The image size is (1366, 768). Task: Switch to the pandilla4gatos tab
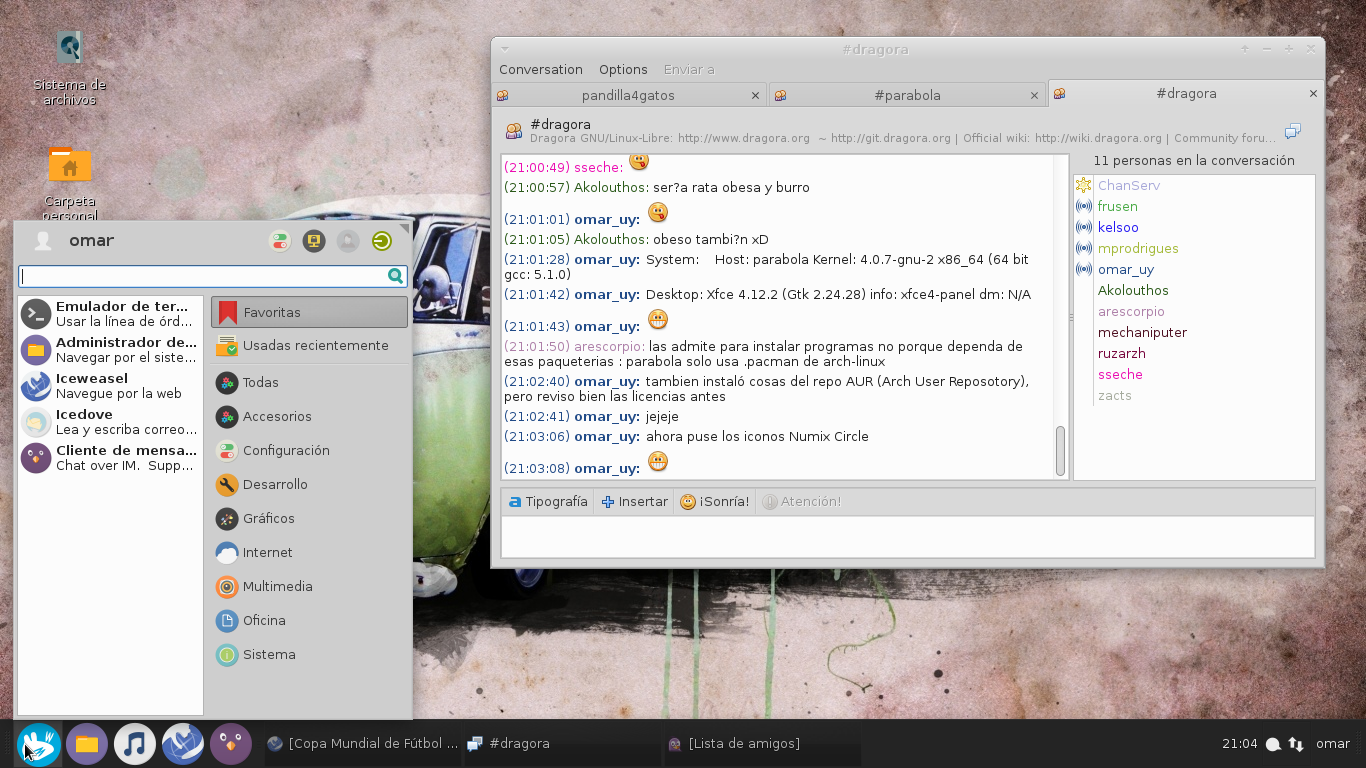[629, 95]
